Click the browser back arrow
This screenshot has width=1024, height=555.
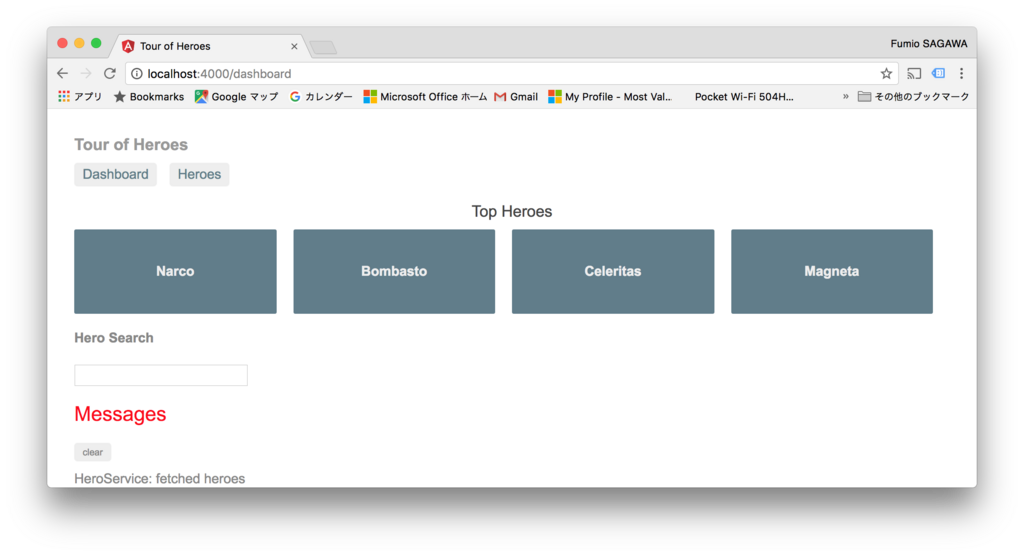pos(63,73)
